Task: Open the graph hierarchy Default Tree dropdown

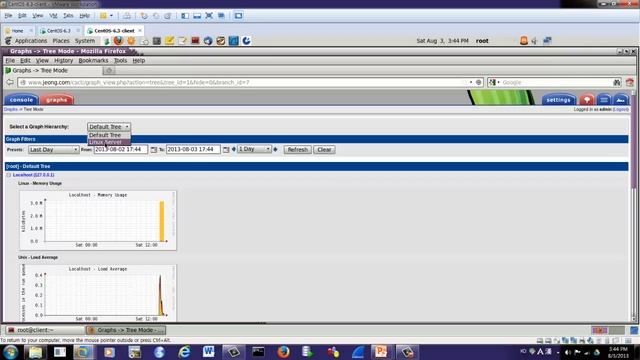Action: click(109, 127)
